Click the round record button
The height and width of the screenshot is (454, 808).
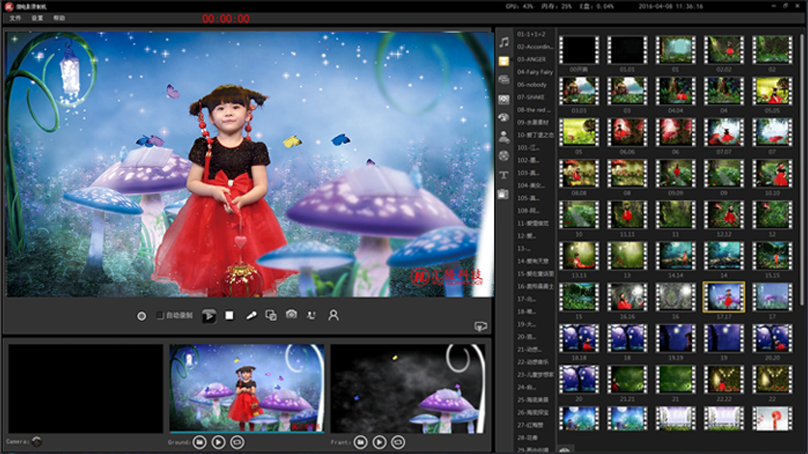(x=141, y=316)
